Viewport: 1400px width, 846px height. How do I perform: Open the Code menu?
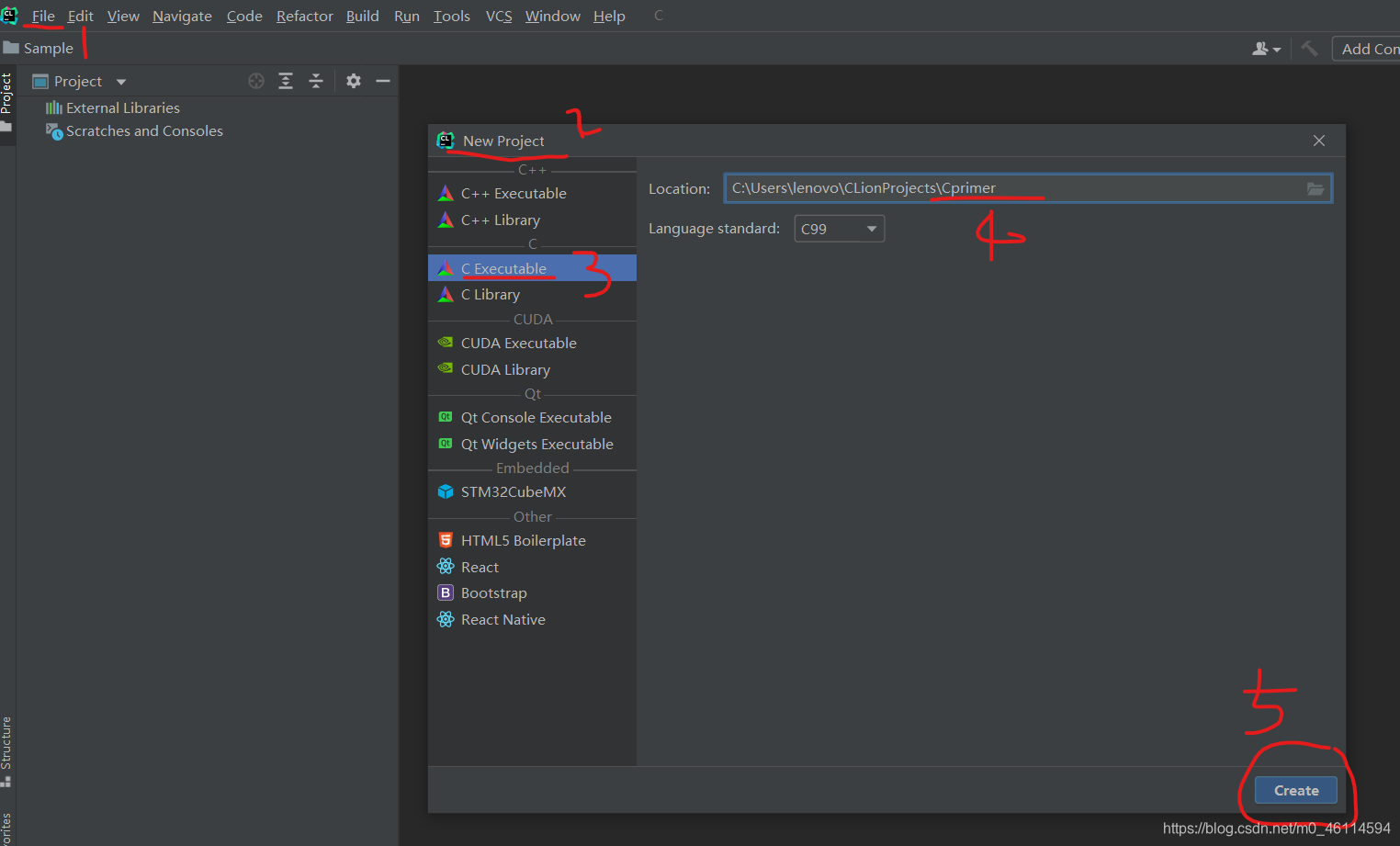click(244, 17)
